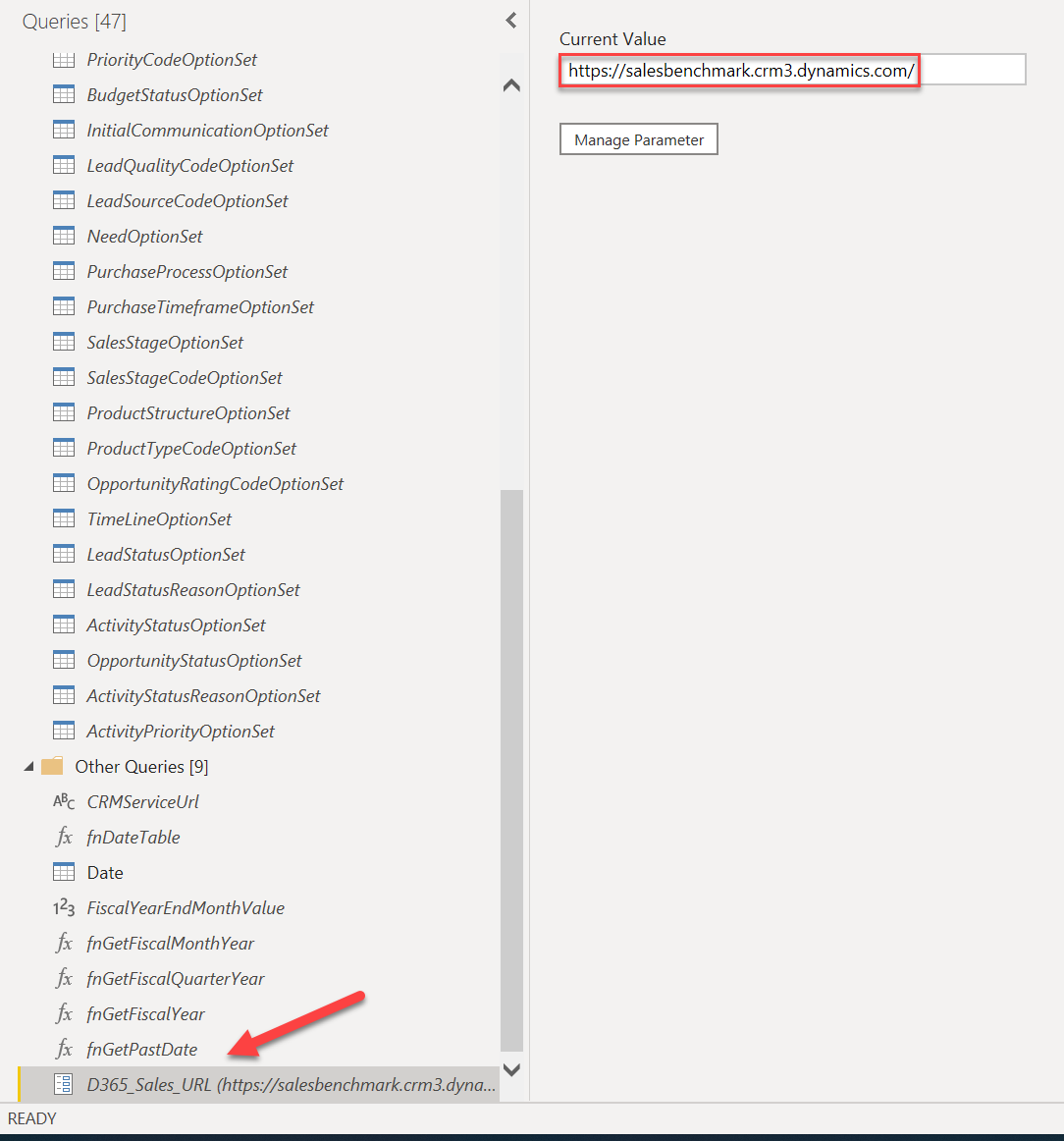The width and height of the screenshot is (1064, 1141).
Task: Select the SalesStageCodeOptionSet query
Action: pyautogui.click(x=184, y=378)
